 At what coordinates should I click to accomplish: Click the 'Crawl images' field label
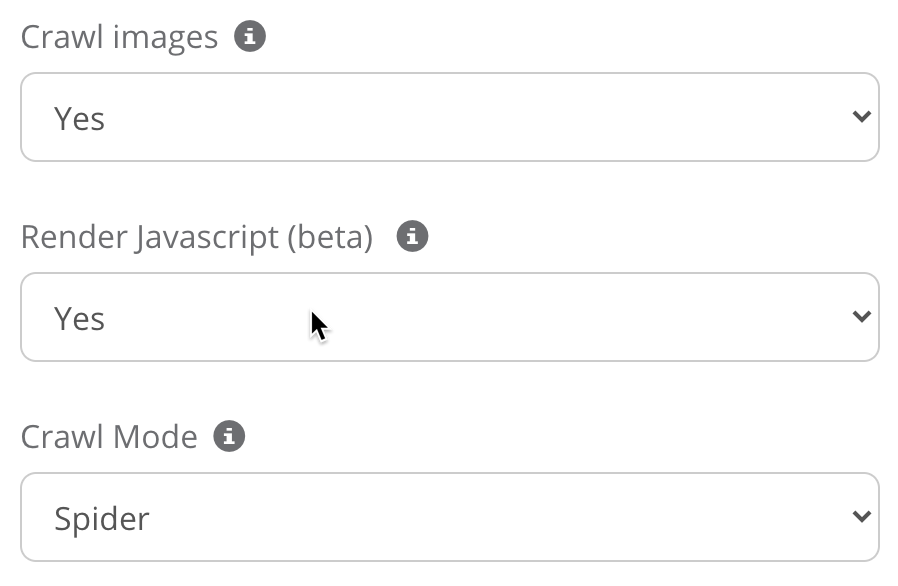[119, 38]
